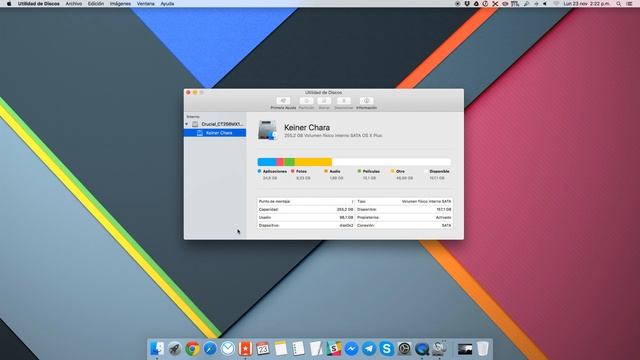Open Spotlight search in menu bar
This screenshot has width=640, height=360.
pos(619,4)
